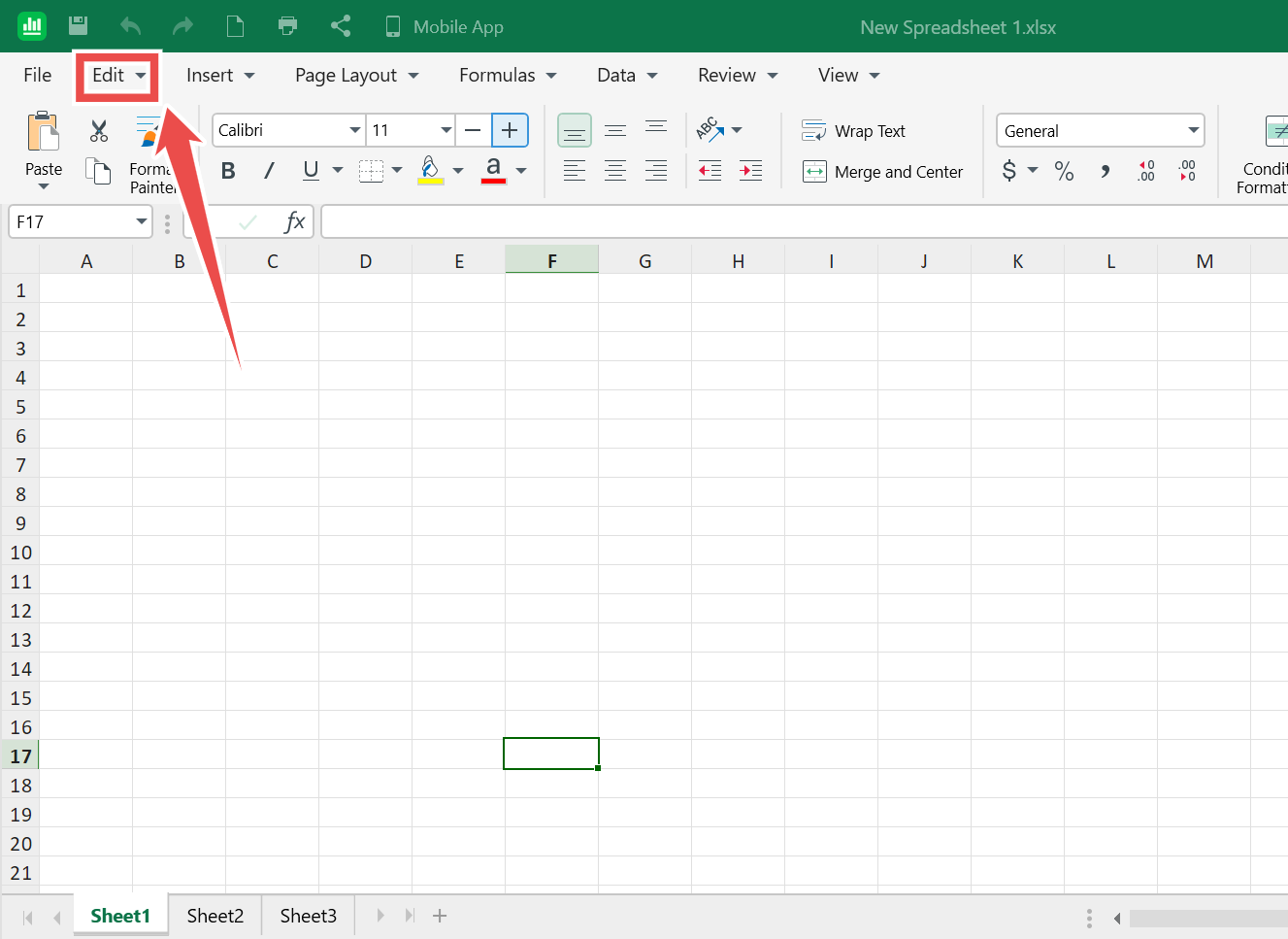Add a new sheet with plus
The height and width of the screenshot is (939, 1288).
440,916
